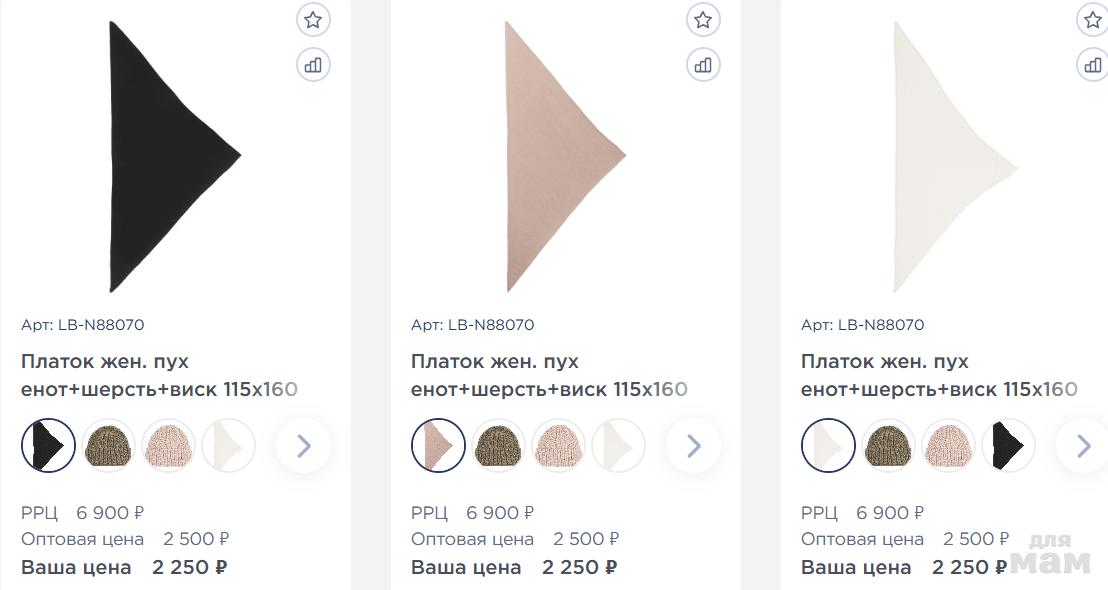The width and height of the screenshot is (1108, 590).
Task: Open beige scarf product image
Action: click(x=565, y=156)
